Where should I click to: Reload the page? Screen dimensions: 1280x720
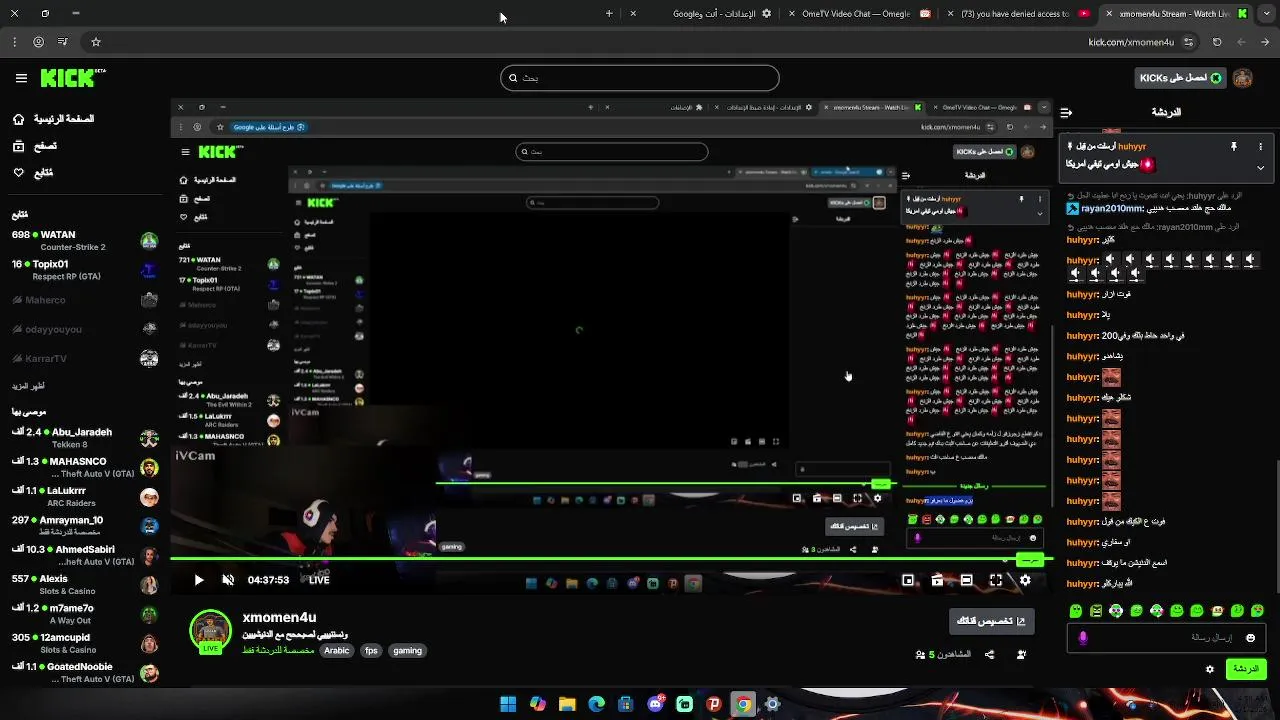point(1217,42)
